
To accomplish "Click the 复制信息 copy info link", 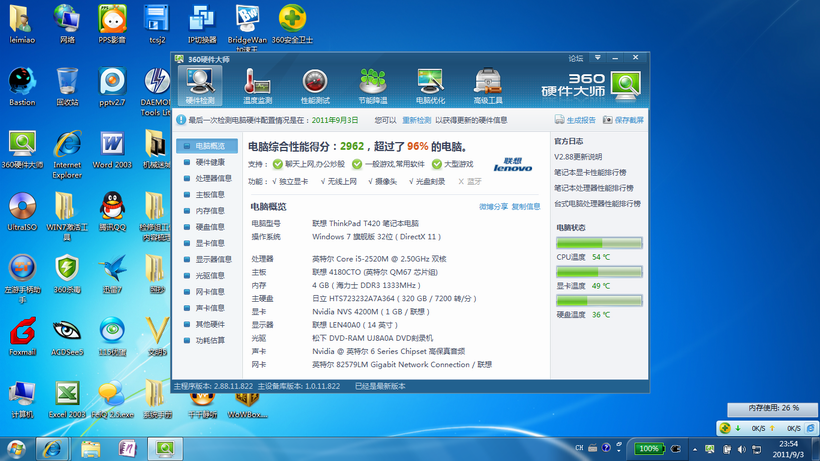I will coord(526,206).
